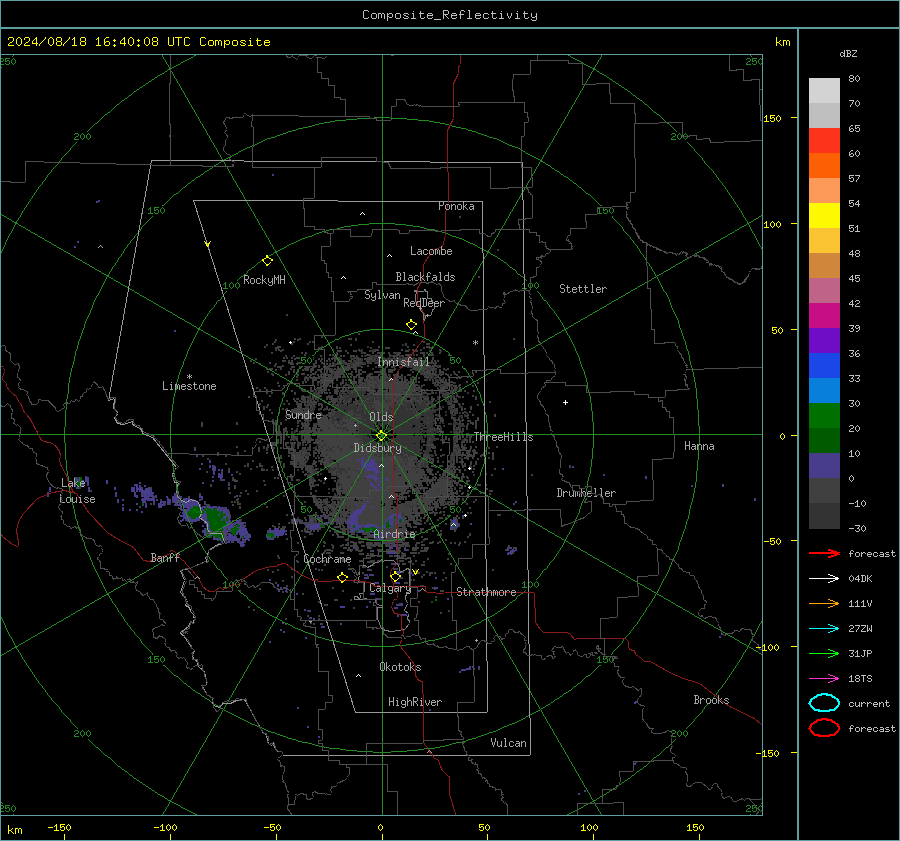Click the Vulcan label
Image resolution: width=900 pixels, height=841 pixels.
coord(509,743)
